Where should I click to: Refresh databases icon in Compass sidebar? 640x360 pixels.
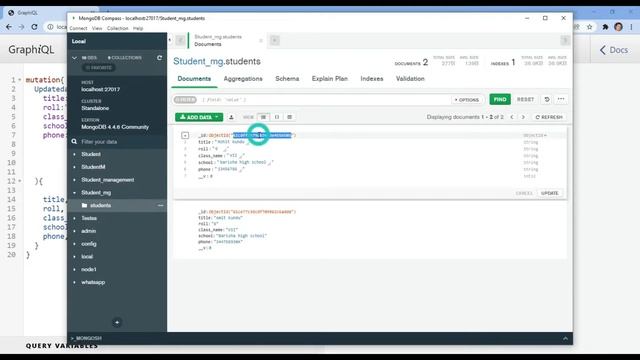coord(159,58)
